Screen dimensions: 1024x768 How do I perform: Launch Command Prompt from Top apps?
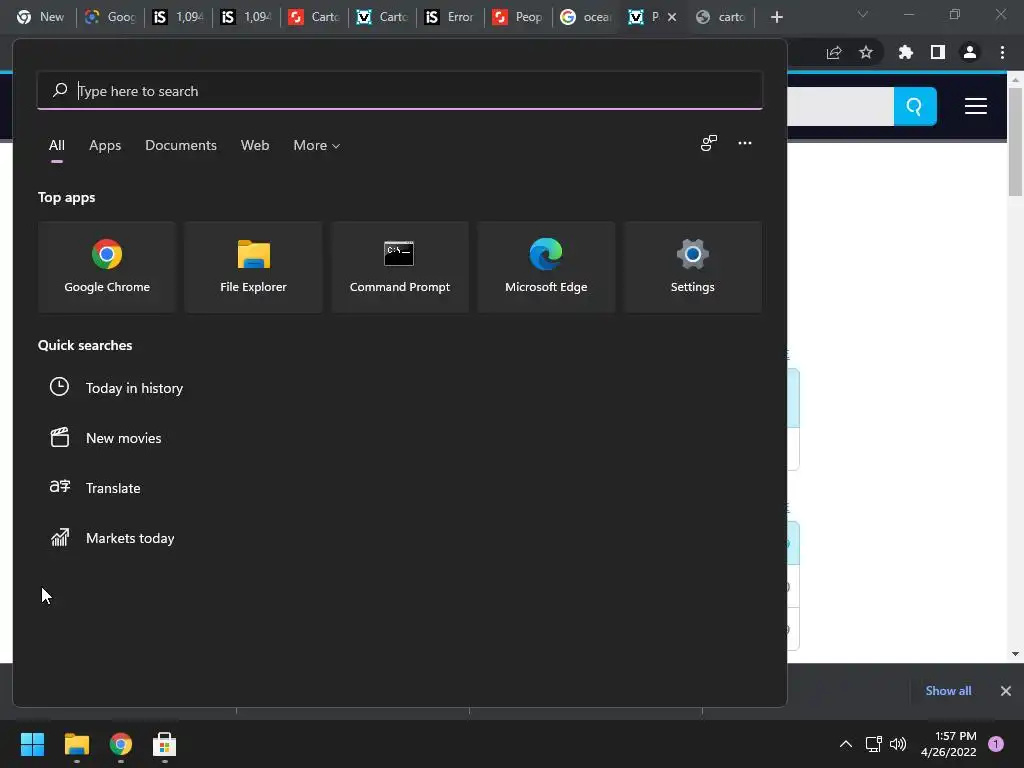(x=400, y=267)
